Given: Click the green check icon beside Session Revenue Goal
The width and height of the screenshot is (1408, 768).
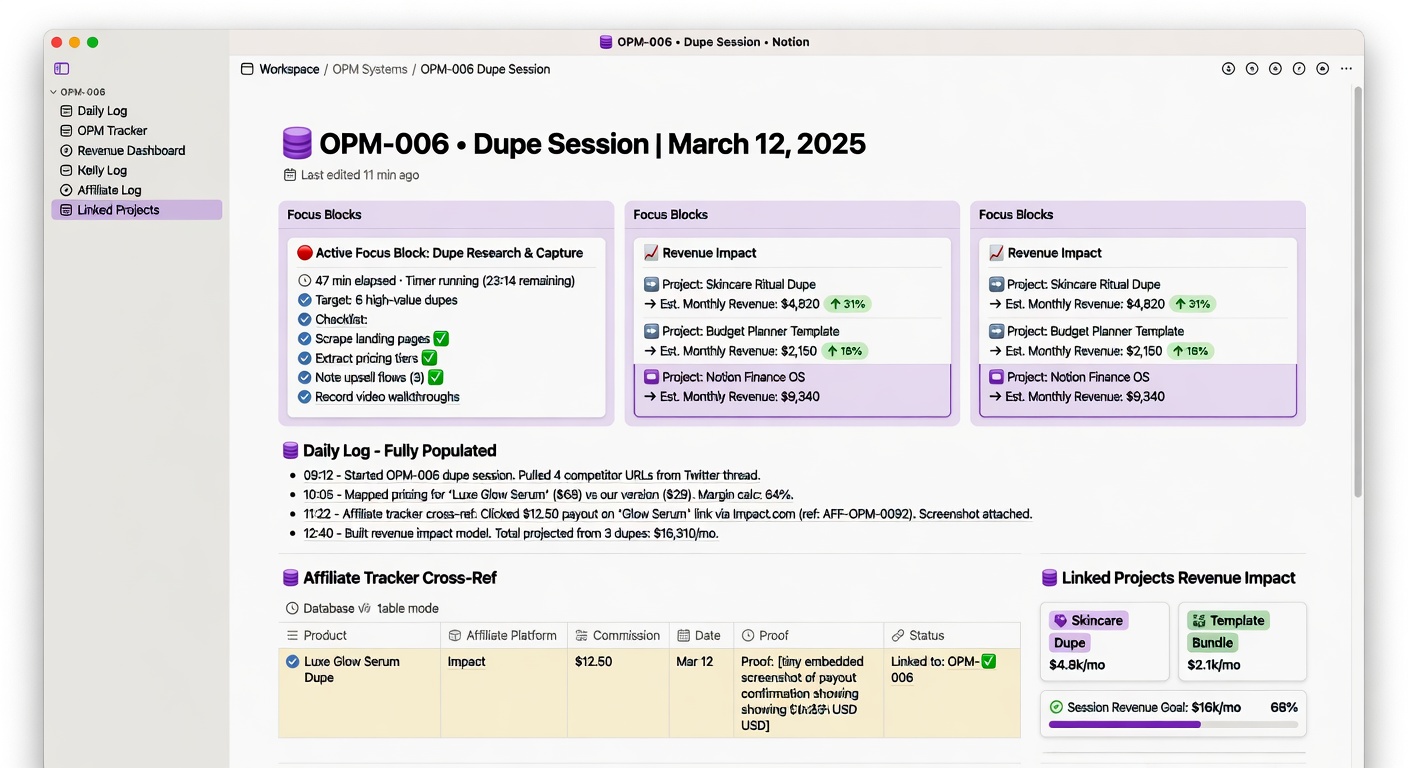Looking at the screenshot, I should click(x=1056, y=707).
